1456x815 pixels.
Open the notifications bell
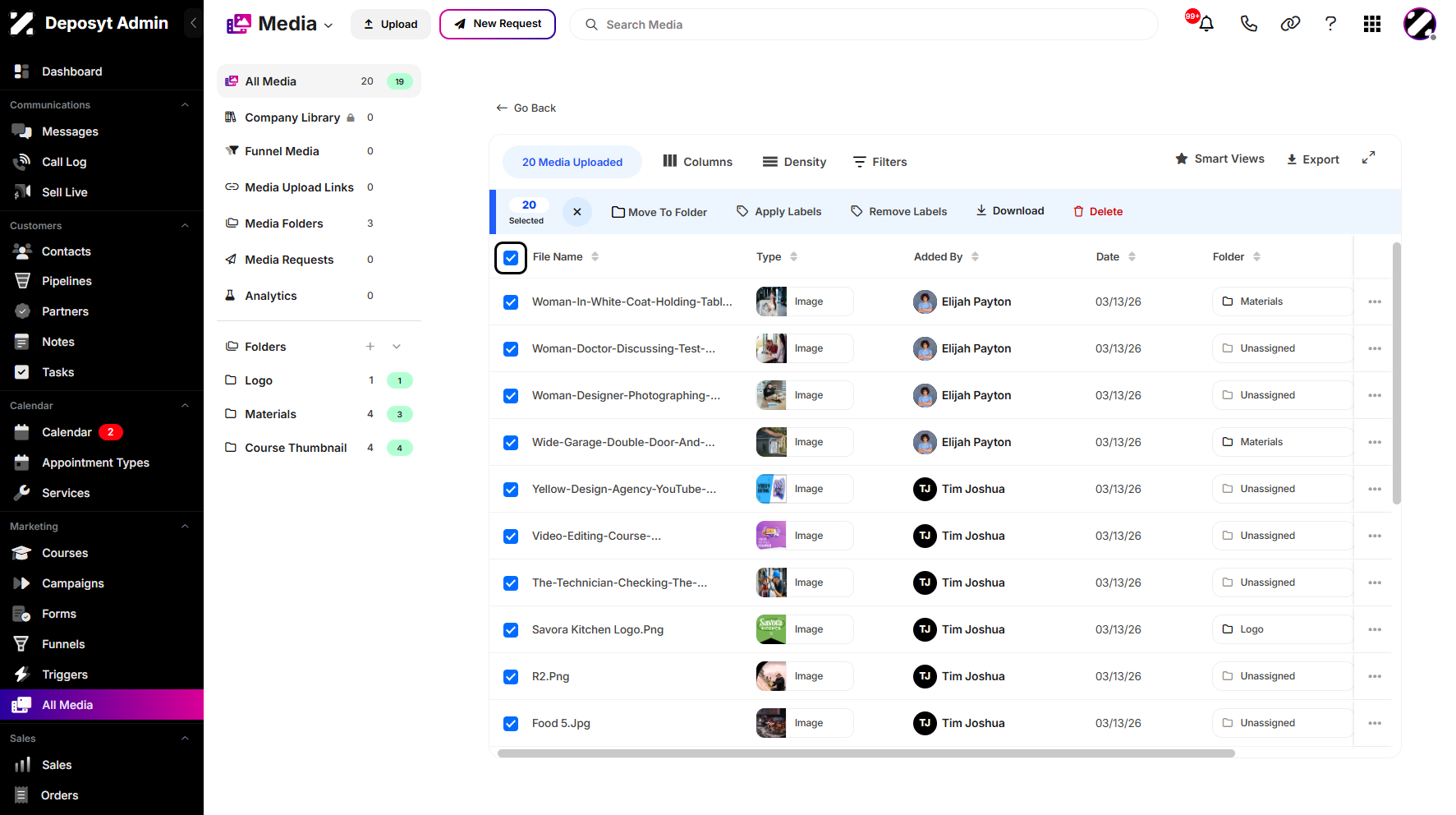(x=1206, y=24)
